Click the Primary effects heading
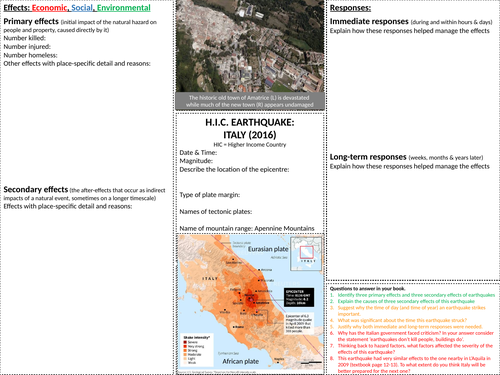This screenshot has height=375, width=500. click(31, 21)
